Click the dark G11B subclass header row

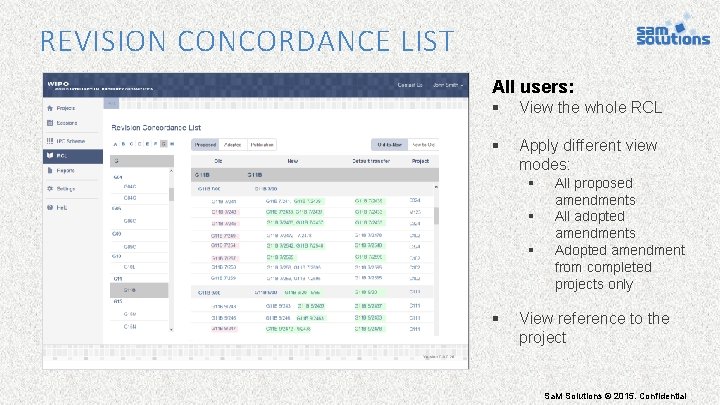(315, 175)
